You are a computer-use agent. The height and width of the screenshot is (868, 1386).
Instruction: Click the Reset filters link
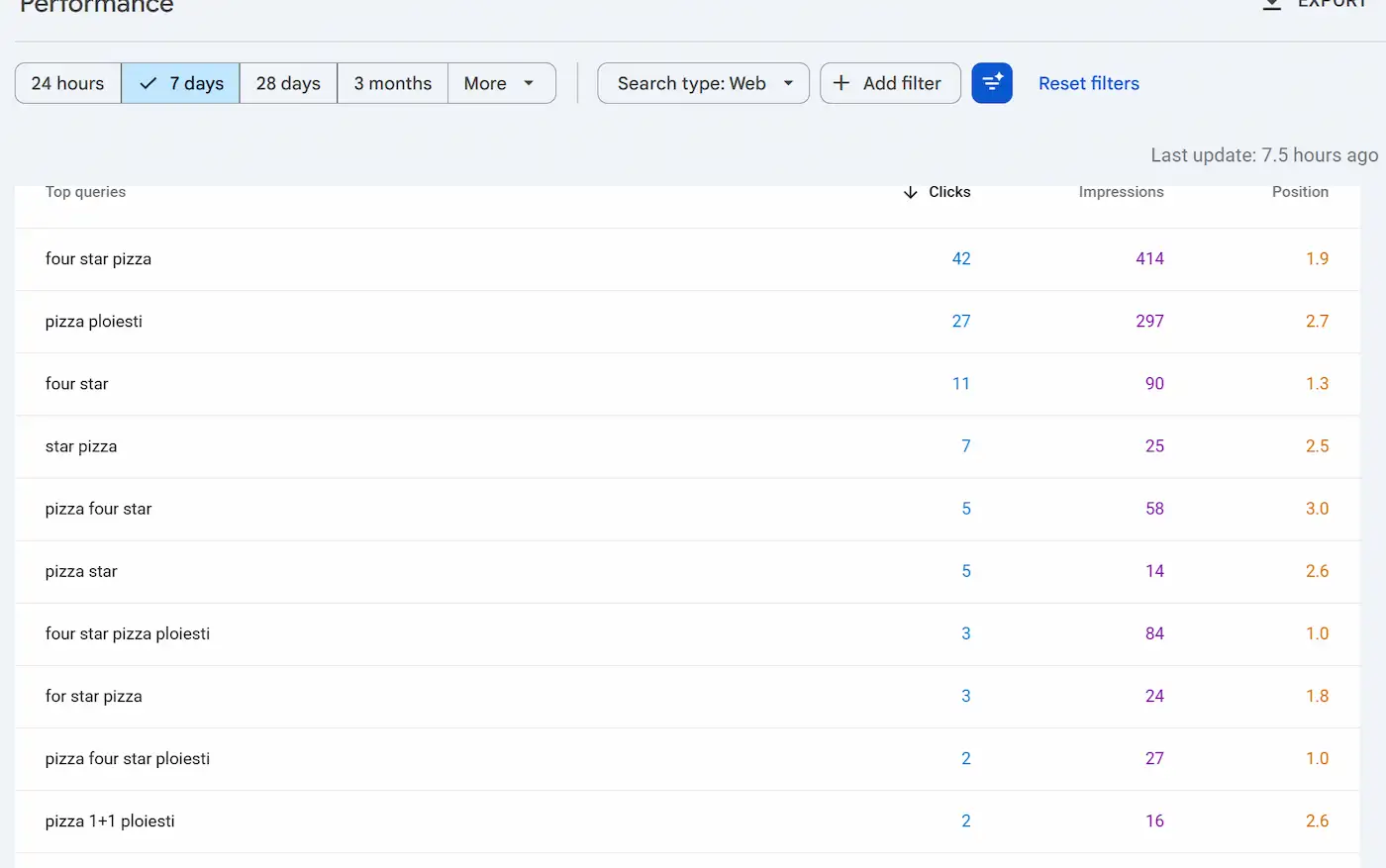coord(1089,83)
